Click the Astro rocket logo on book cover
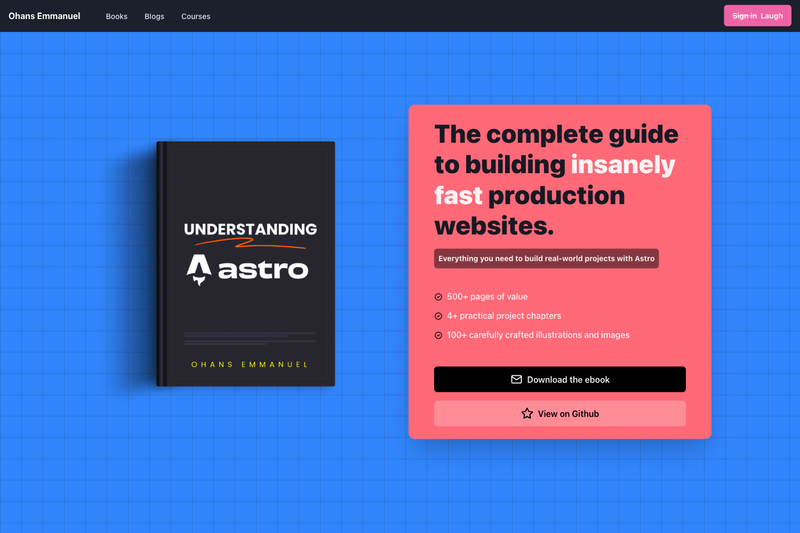The width and height of the screenshot is (800, 533). [199, 269]
